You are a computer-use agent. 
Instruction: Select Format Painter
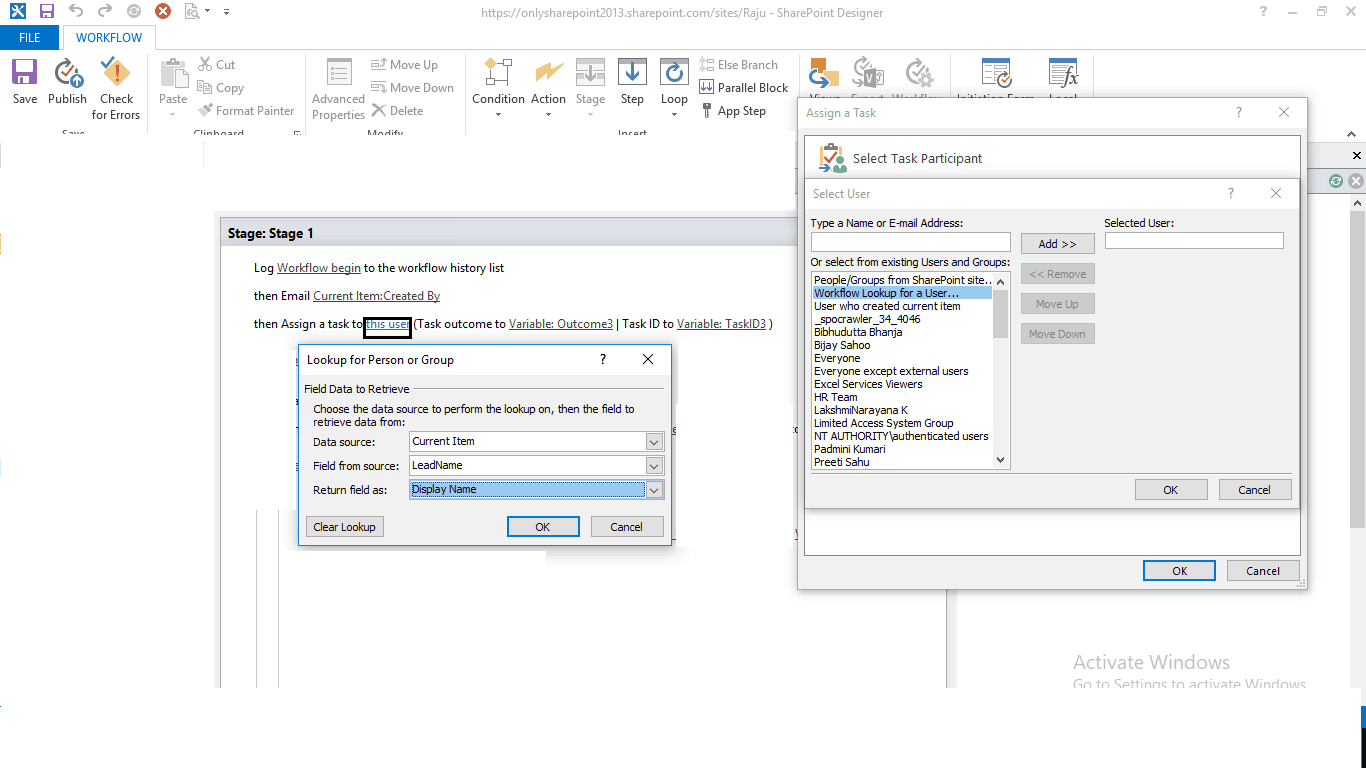pyautogui.click(x=246, y=111)
